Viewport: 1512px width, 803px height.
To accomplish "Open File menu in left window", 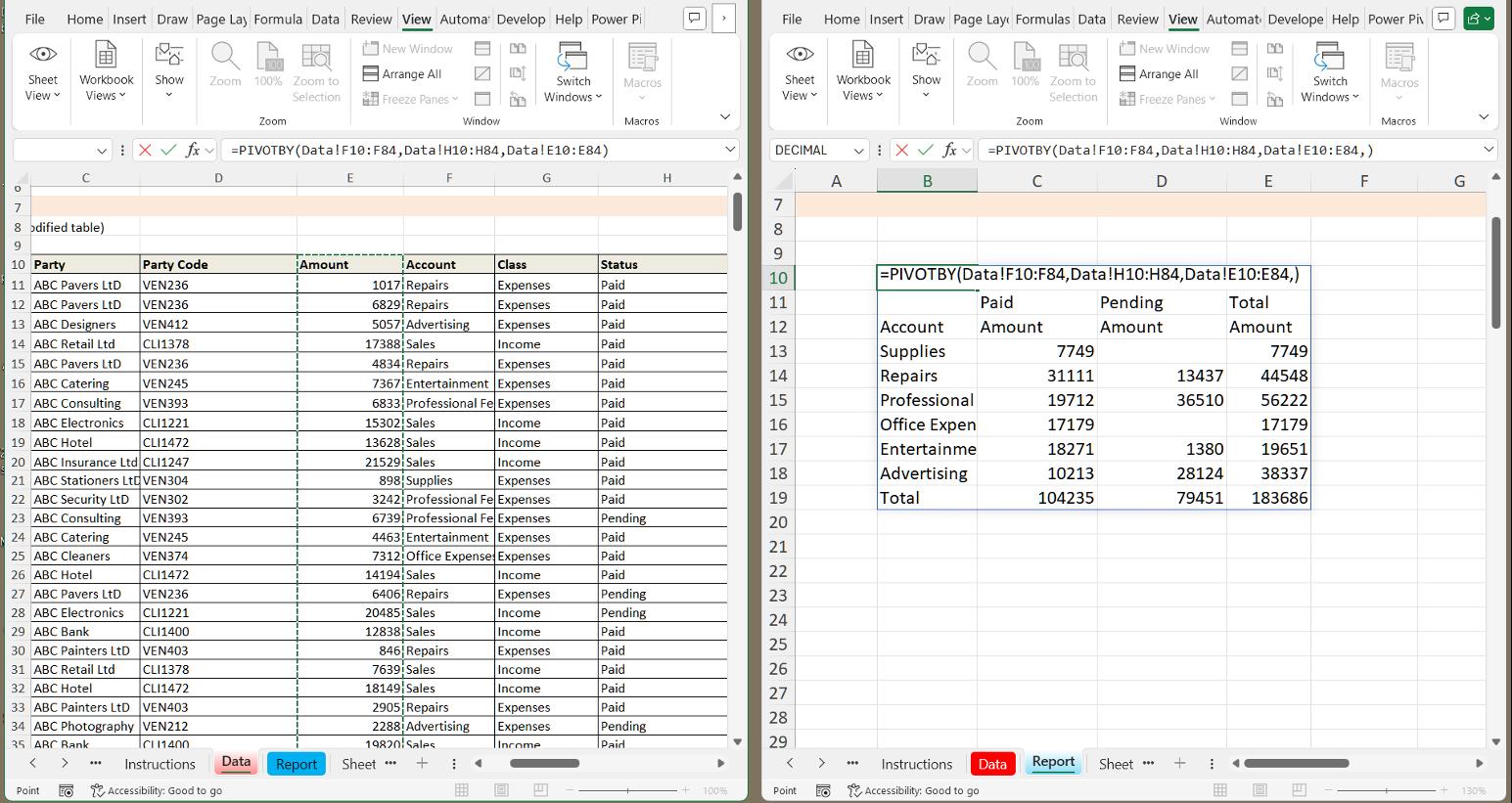I will pyautogui.click(x=34, y=20).
